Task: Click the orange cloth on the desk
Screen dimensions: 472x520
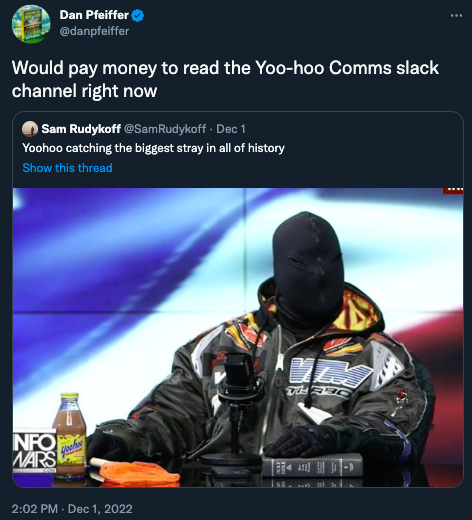Action: (138, 472)
